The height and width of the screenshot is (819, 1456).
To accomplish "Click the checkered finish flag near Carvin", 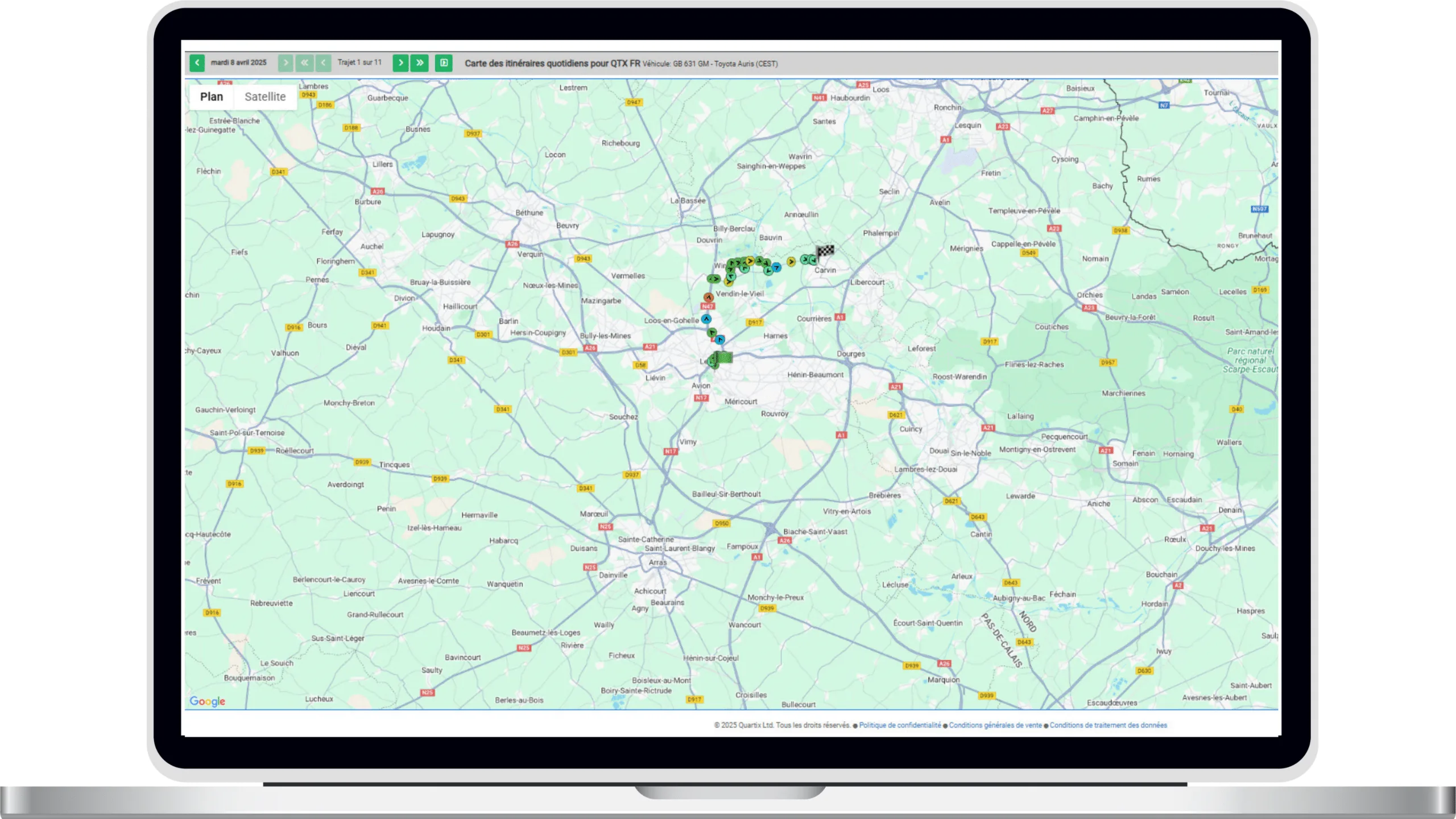I will click(826, 250).
